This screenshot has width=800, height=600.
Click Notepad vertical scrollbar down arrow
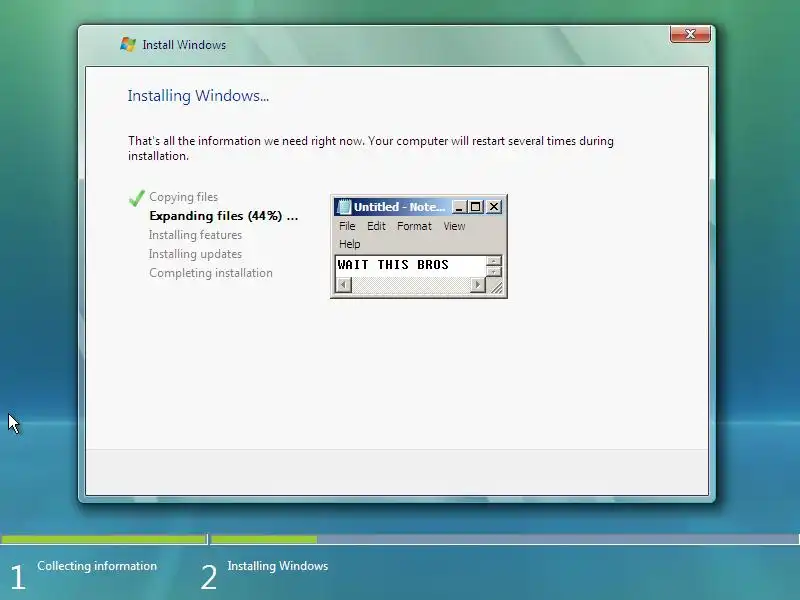[x=493, y=271]
